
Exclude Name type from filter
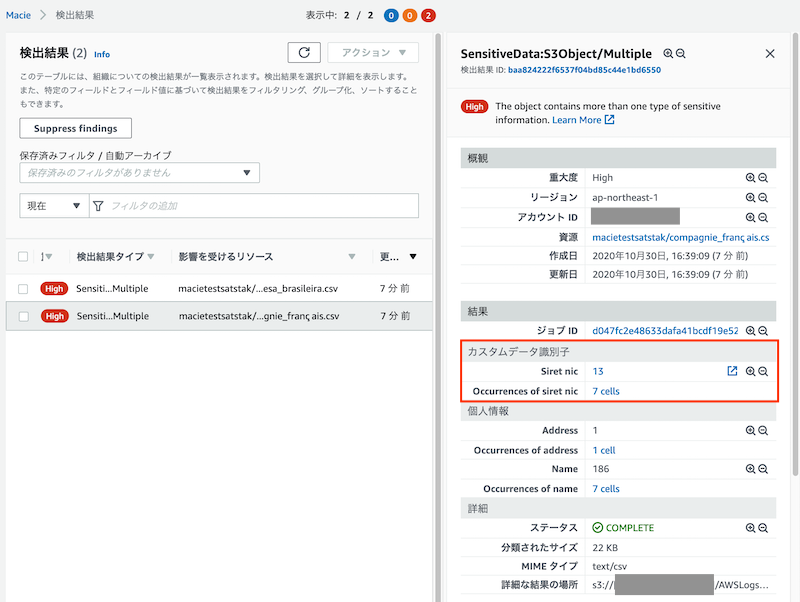click(763, 469)
